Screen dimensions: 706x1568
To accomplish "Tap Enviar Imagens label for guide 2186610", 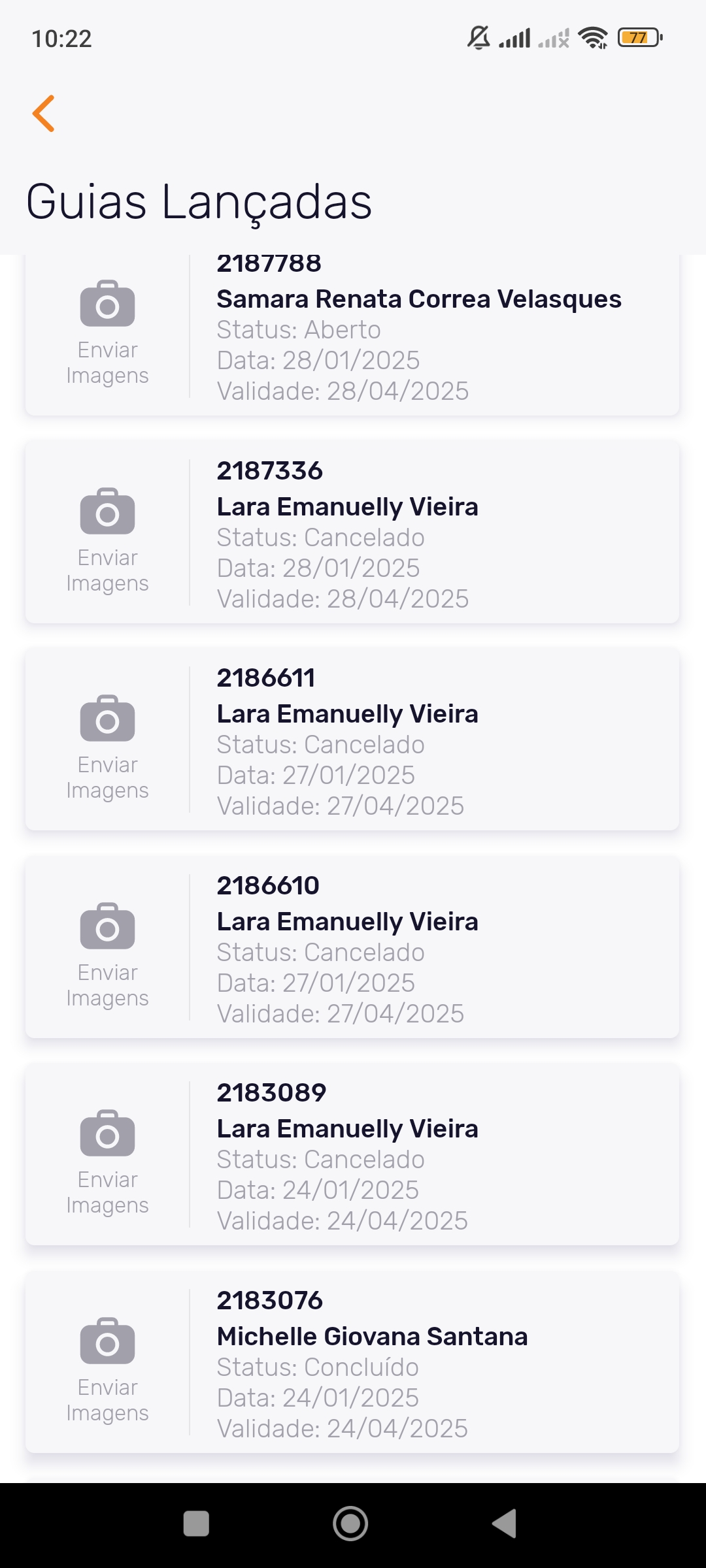I will pos(108,985).
